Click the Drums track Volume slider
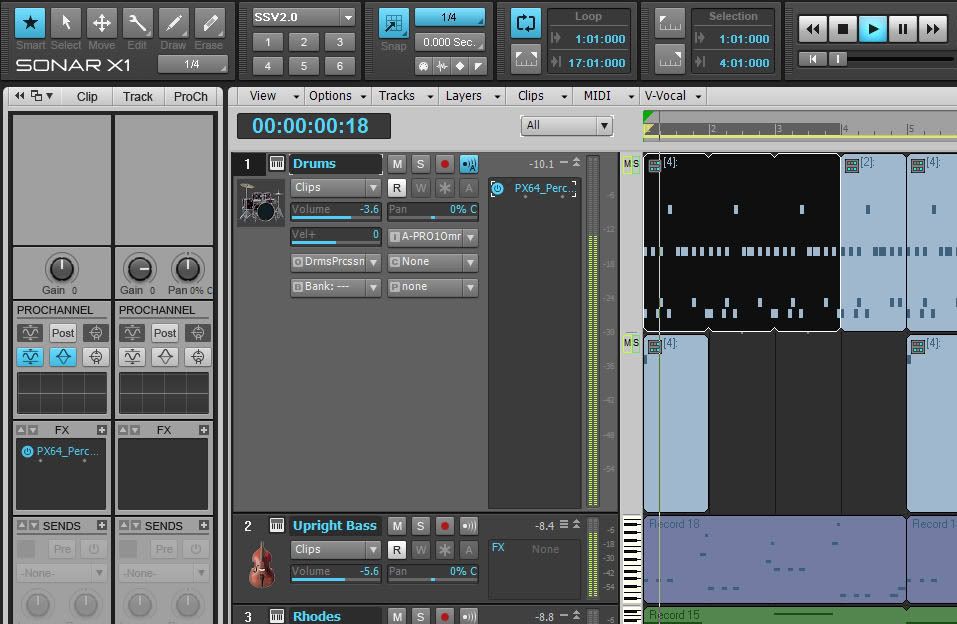The height and width of the screenshot is (624, 957). pos(335,211)
